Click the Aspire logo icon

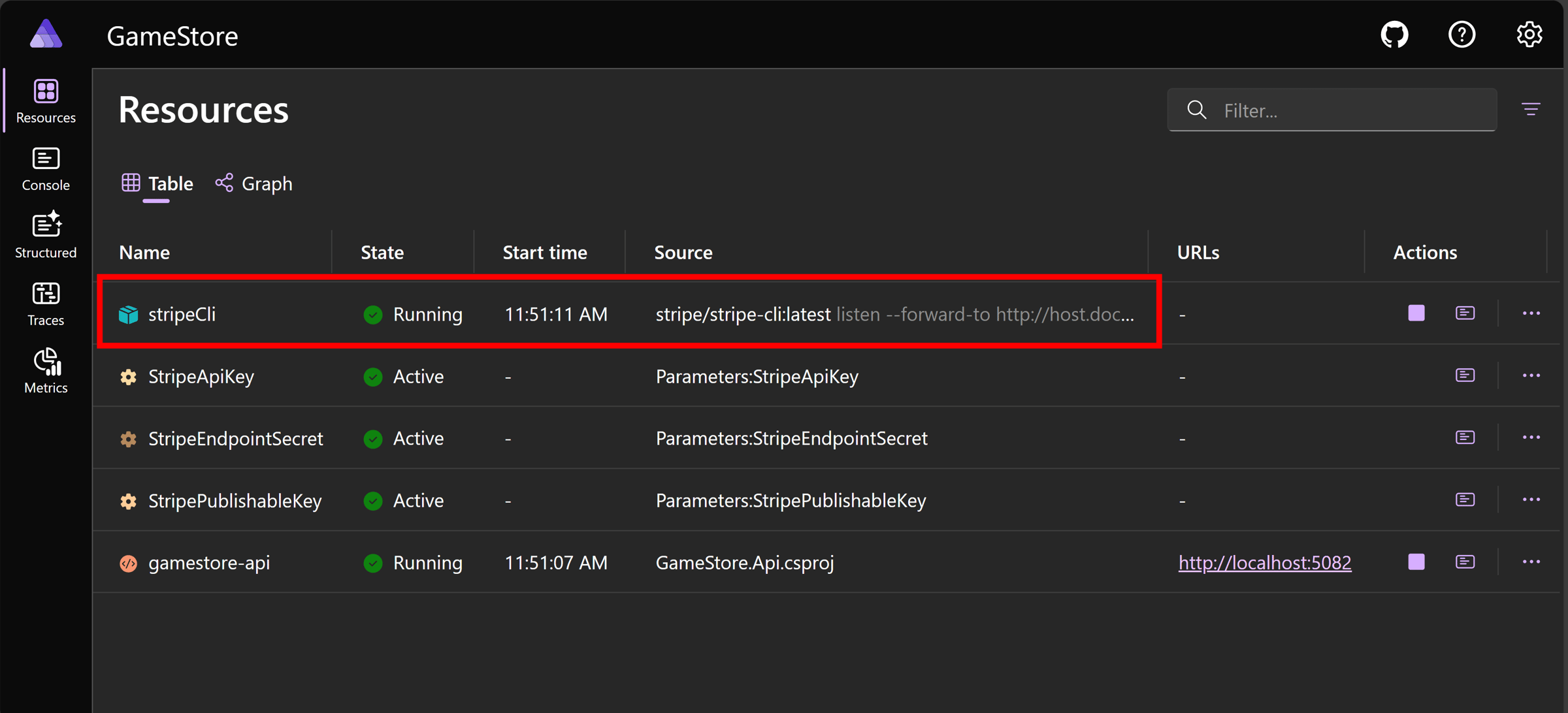[46, 34]
